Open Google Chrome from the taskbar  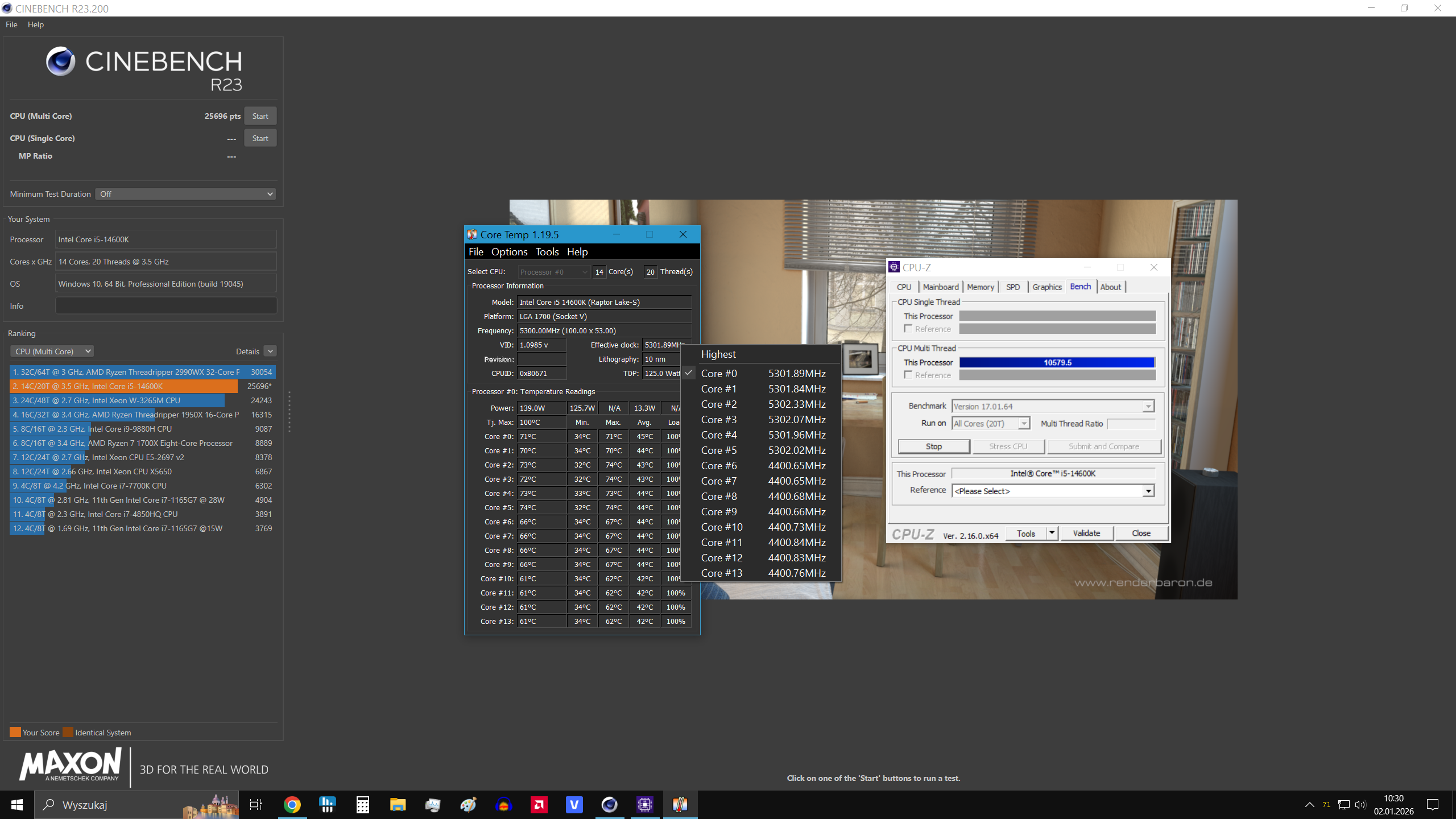click(292, 805)
